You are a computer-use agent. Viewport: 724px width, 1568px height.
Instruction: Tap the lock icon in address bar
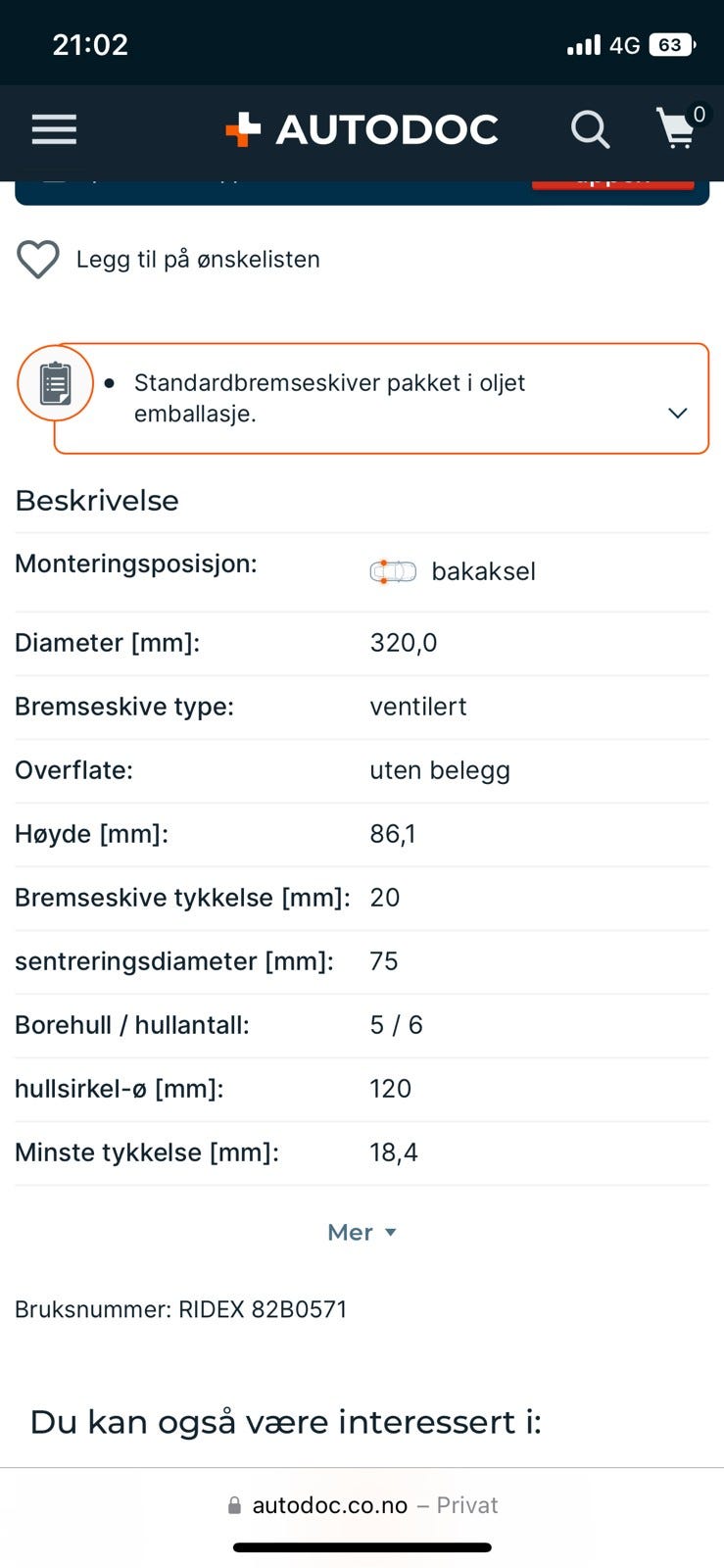coord(234,1505)
